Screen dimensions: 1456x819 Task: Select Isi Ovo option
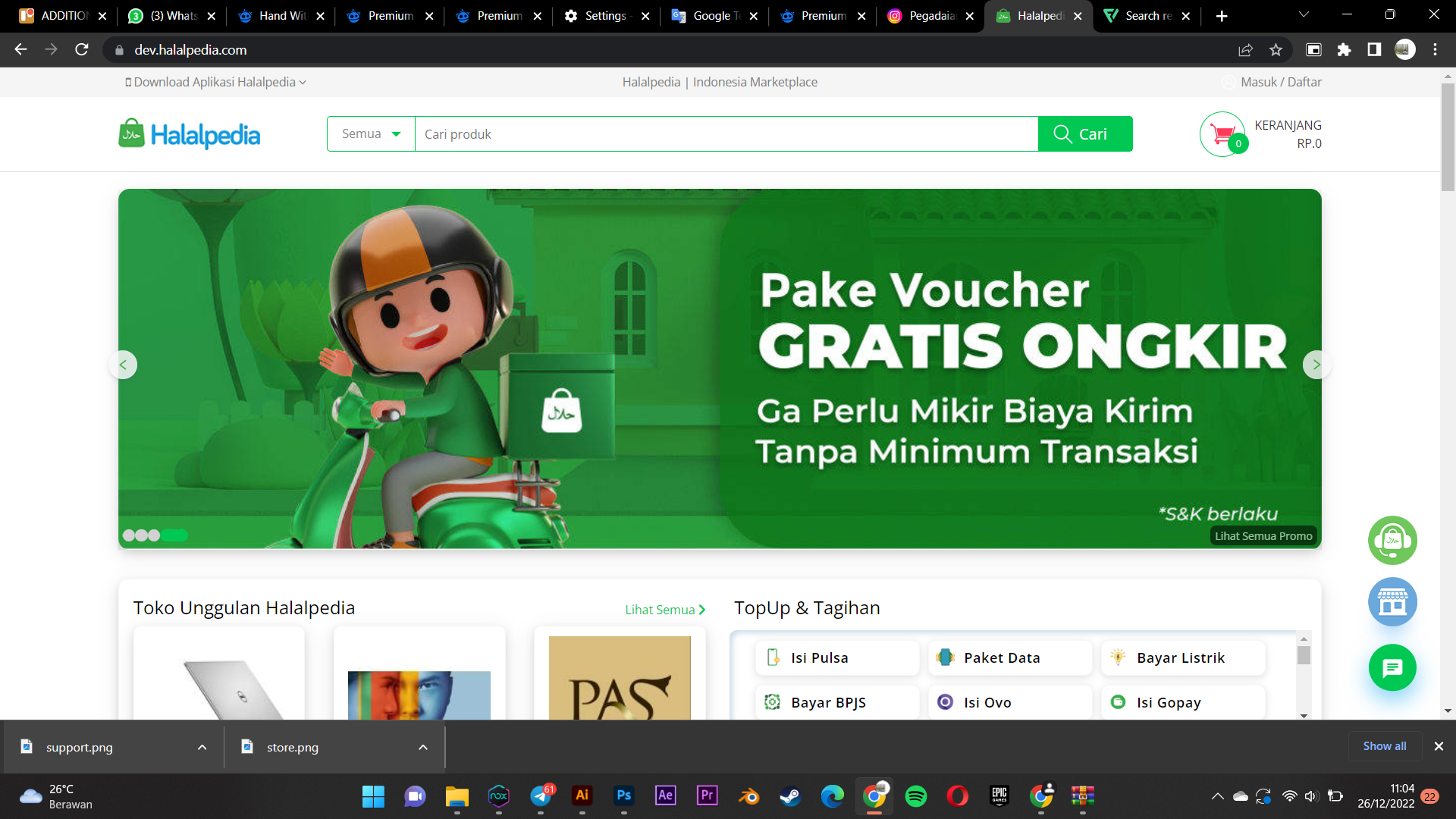[x=1010, y=702]
